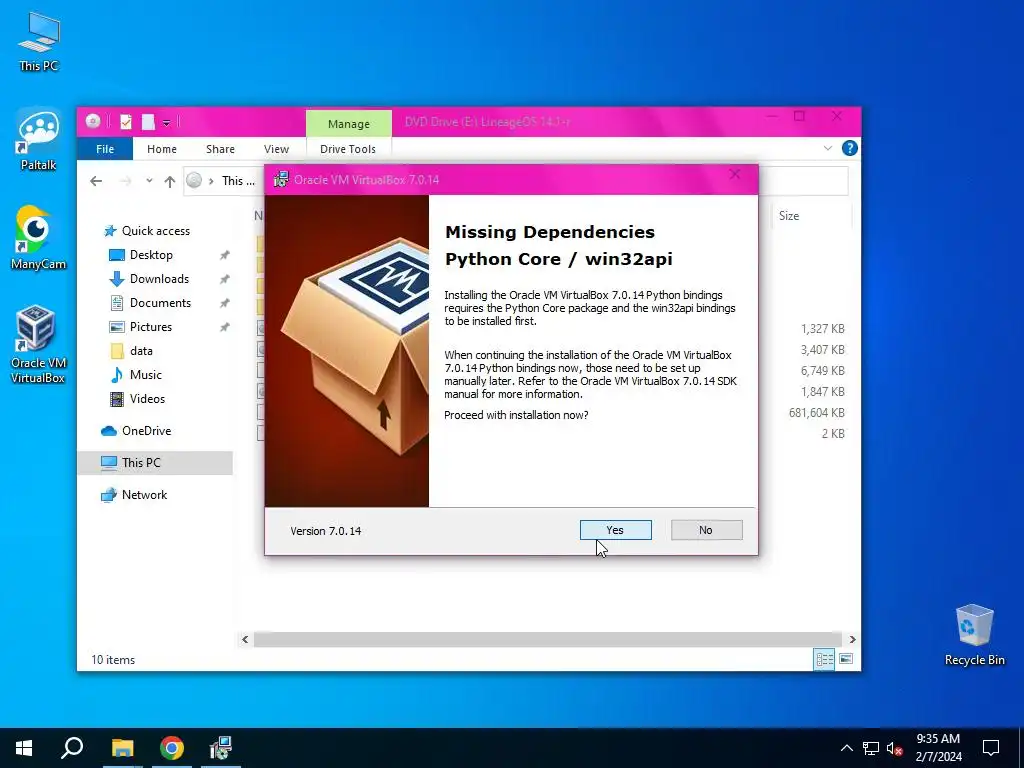Close the Oracle VM VirtualBox installer dialog

tap(735, 174)
